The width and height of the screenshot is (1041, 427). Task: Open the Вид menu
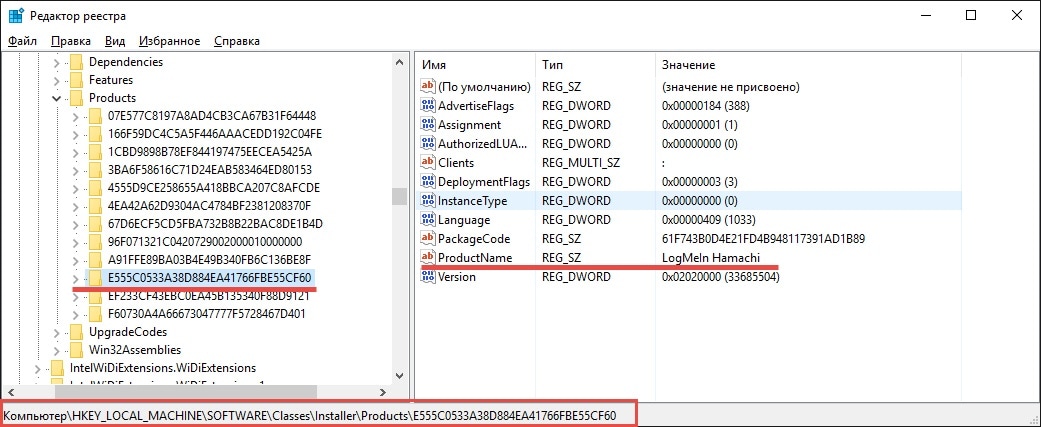coord(115,41)
